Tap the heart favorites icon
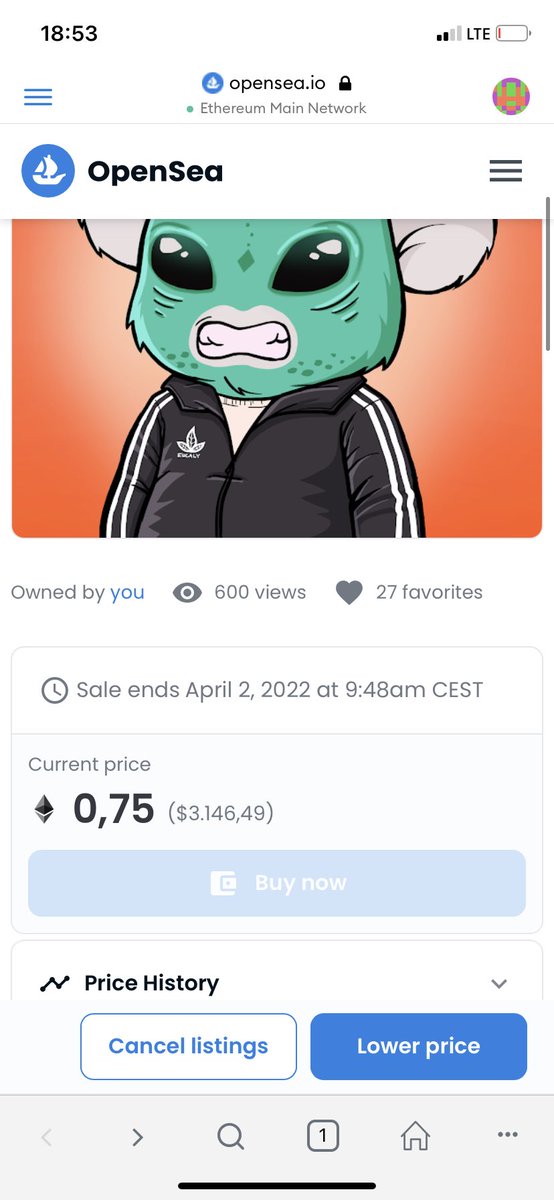The image size is (554, 1200). [x=349, y=593]
